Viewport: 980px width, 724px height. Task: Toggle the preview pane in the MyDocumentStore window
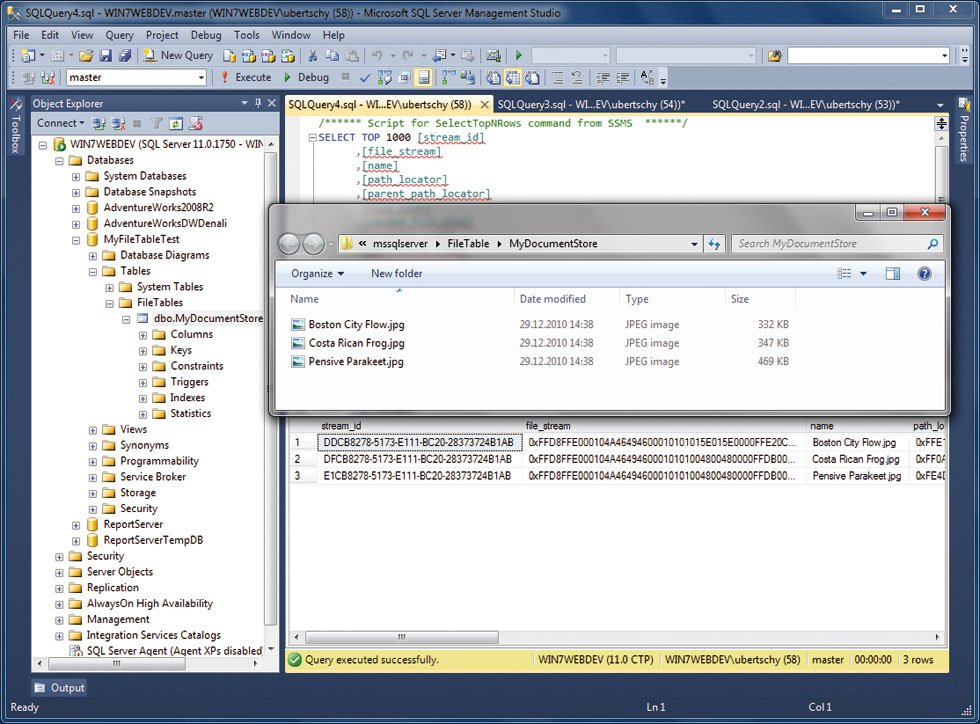tap(892, 273)
